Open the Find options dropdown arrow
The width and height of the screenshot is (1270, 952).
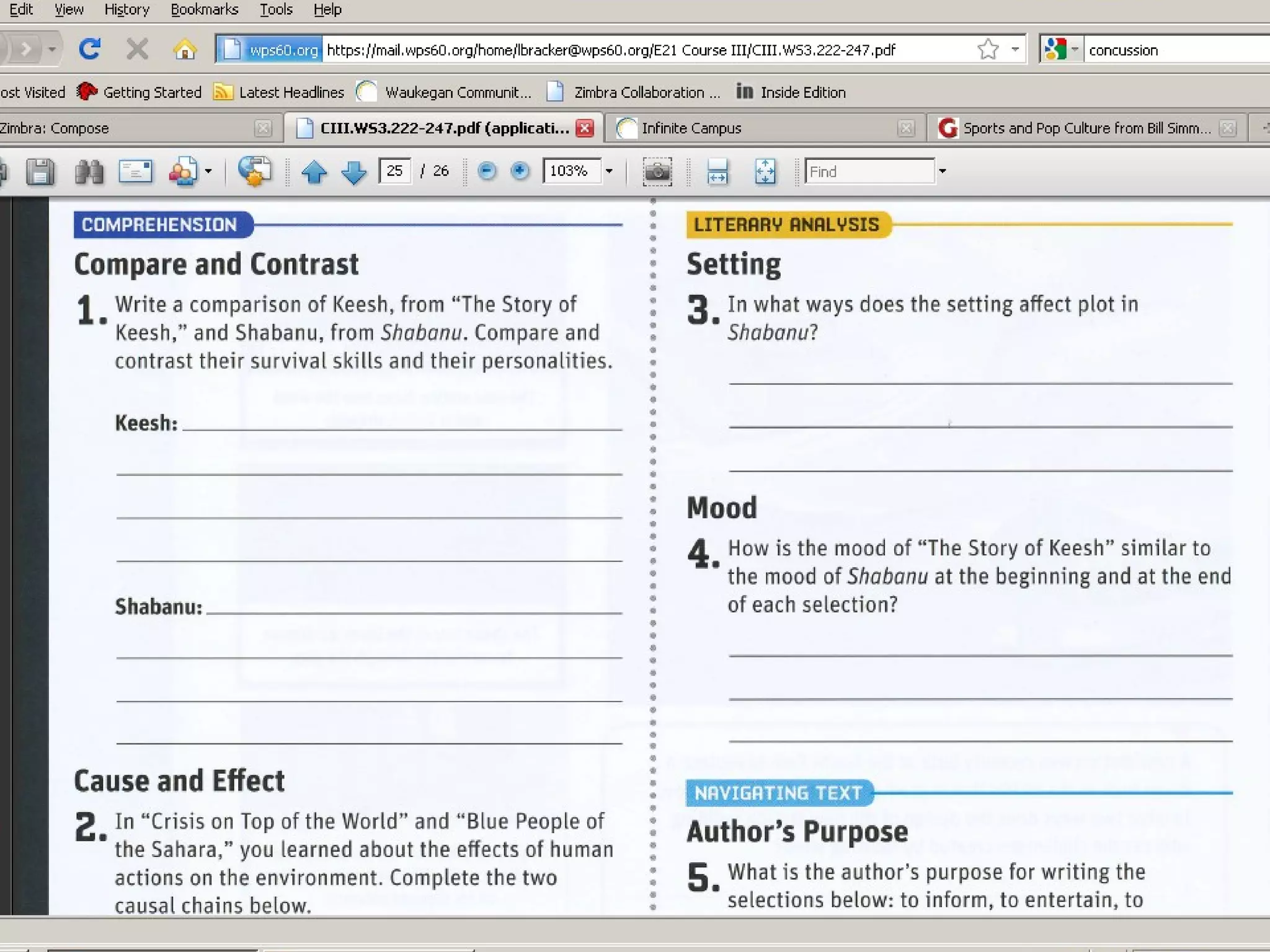pyautogui.click(x=942, y=171)
